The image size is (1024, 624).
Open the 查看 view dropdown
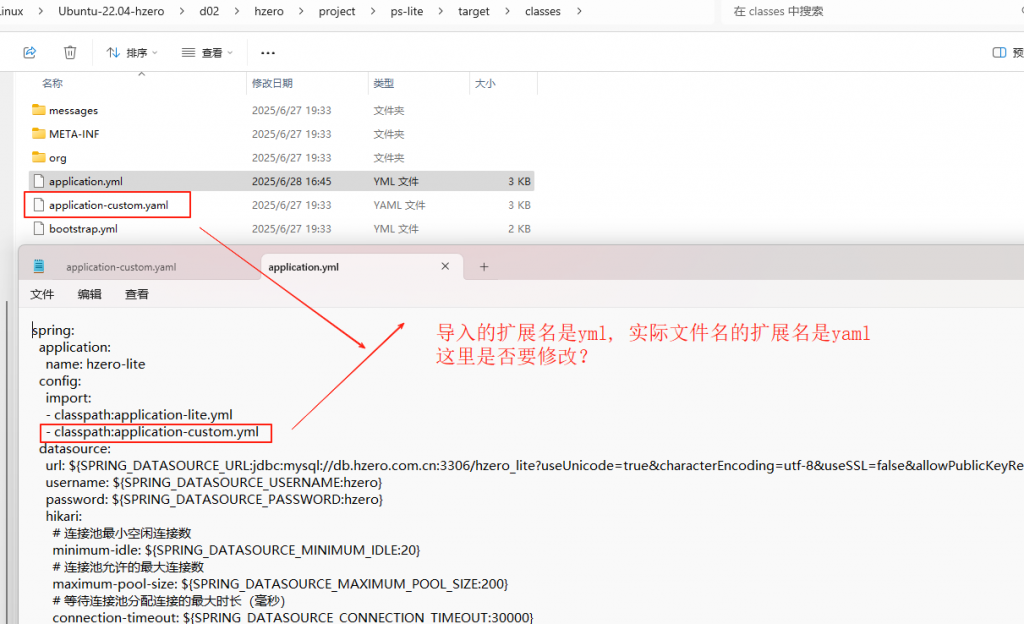click(207, 52)
